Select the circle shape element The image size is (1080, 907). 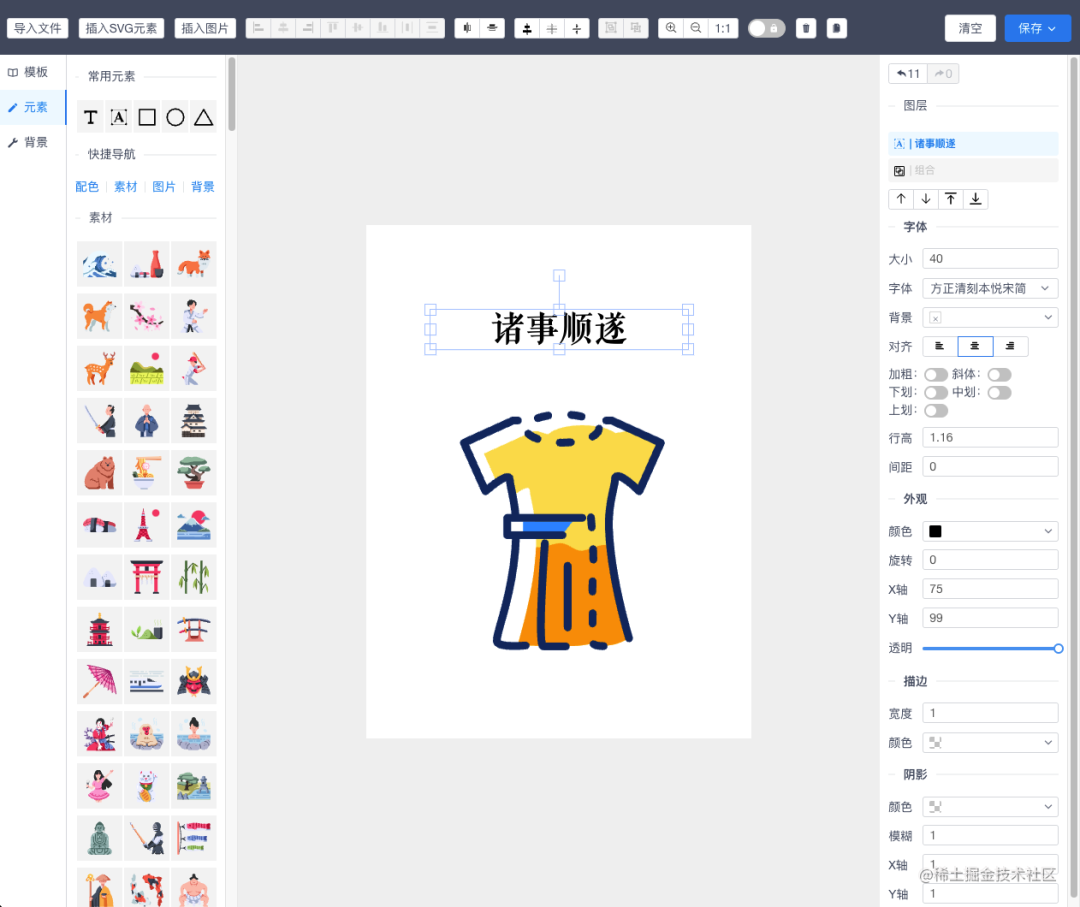(x=175, y=117)
